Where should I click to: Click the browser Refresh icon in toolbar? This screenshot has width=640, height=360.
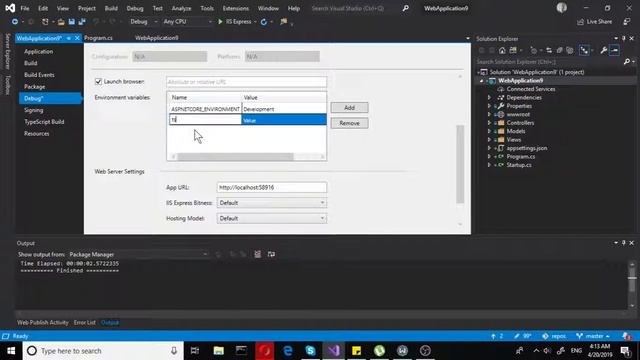[x=264, y=22]
